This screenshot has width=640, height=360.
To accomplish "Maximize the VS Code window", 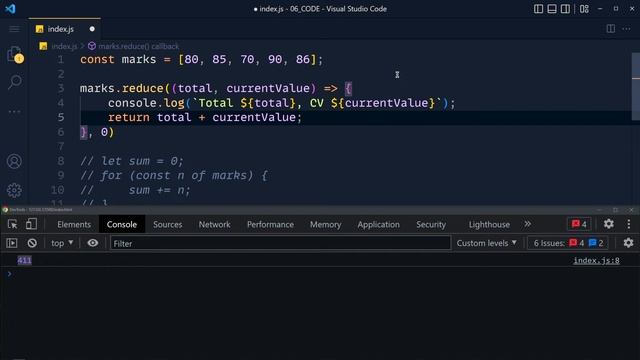I will pyautogui.click(x=616, y=9).
